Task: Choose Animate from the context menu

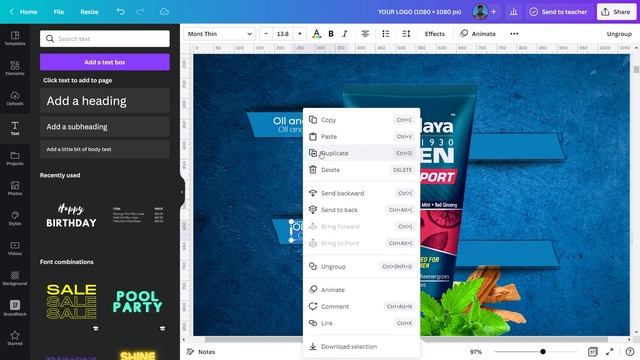Action: (x=362, y=290)
